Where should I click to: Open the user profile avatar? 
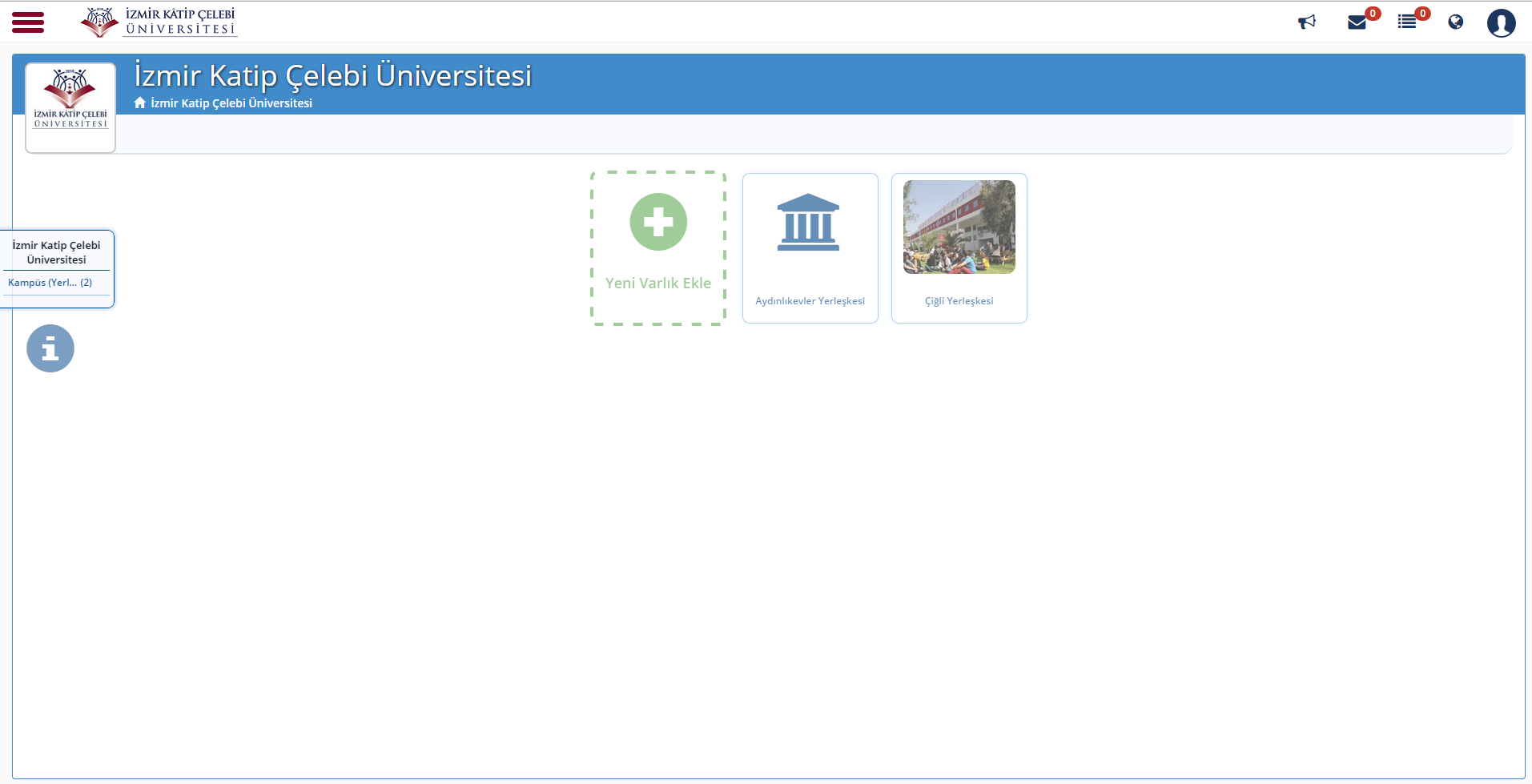click(1502, 22)
